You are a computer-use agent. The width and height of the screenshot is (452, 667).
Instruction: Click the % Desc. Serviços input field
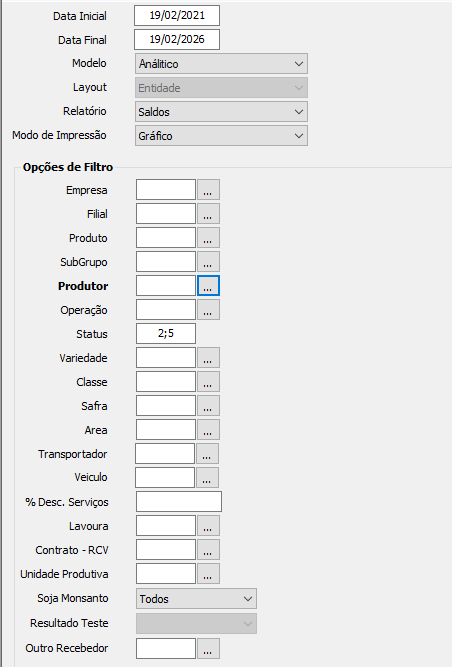pyautogui.click(x=179, y=502)
